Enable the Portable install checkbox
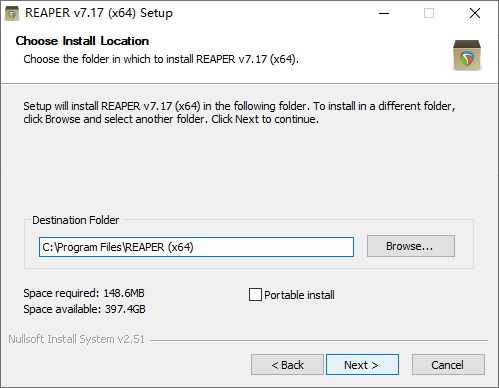499x388 pixels. (x=255, y=295)
